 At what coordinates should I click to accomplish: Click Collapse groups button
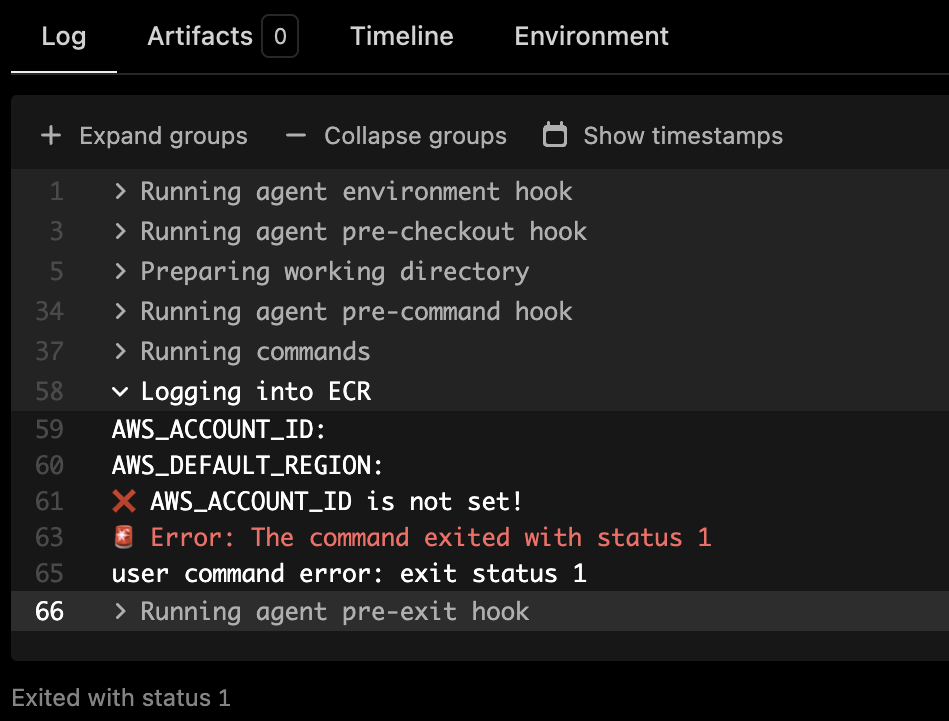pos(415,136)
